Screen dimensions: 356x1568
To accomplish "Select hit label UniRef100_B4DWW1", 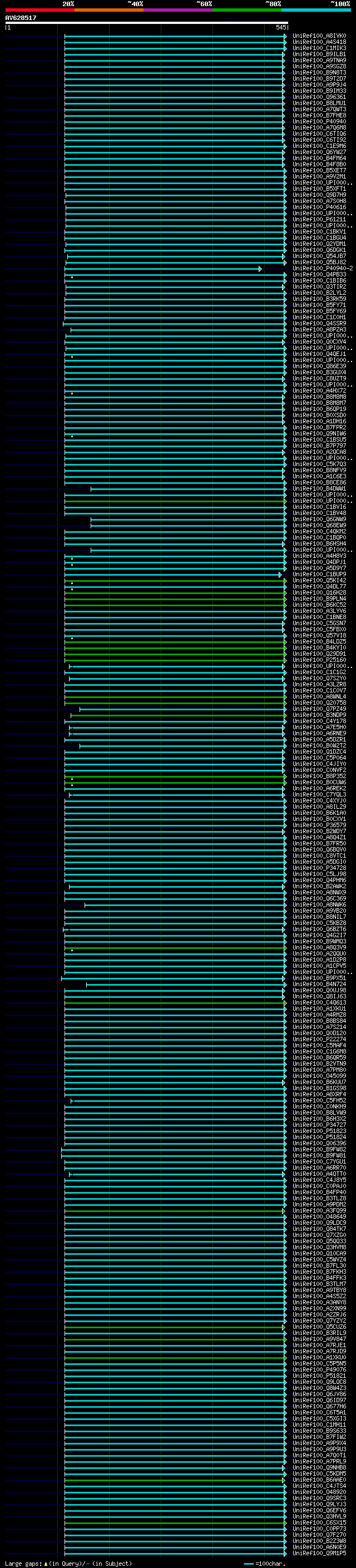I will (319, 489).
